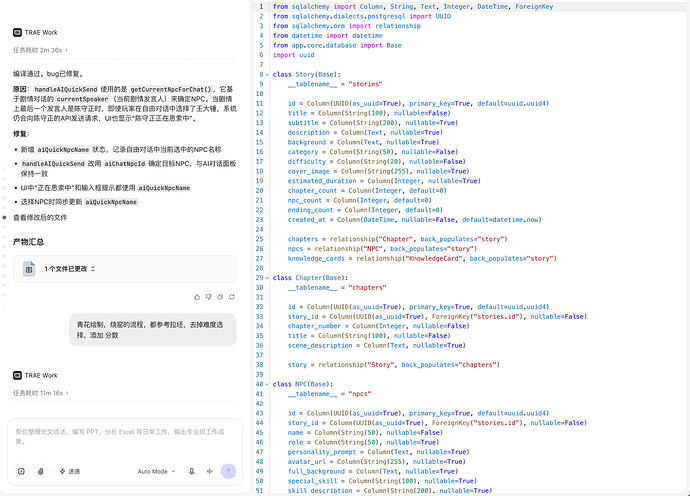Click the thumbs-up feedback icon
The image size is (690, 496).
(x=197, y=297)
